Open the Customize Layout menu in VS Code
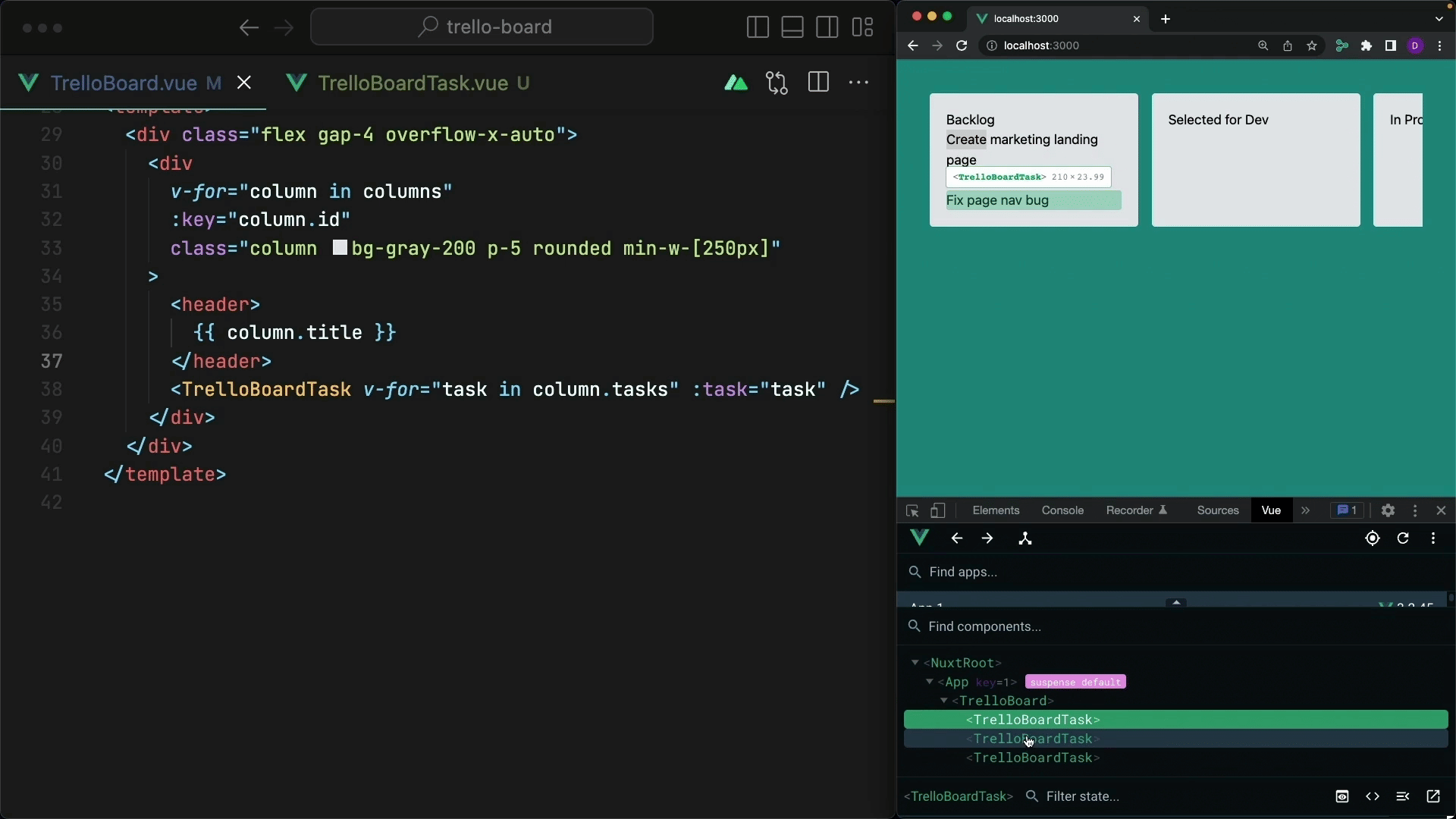This screenshot has height=819, width=1456. tap(862, 27)
